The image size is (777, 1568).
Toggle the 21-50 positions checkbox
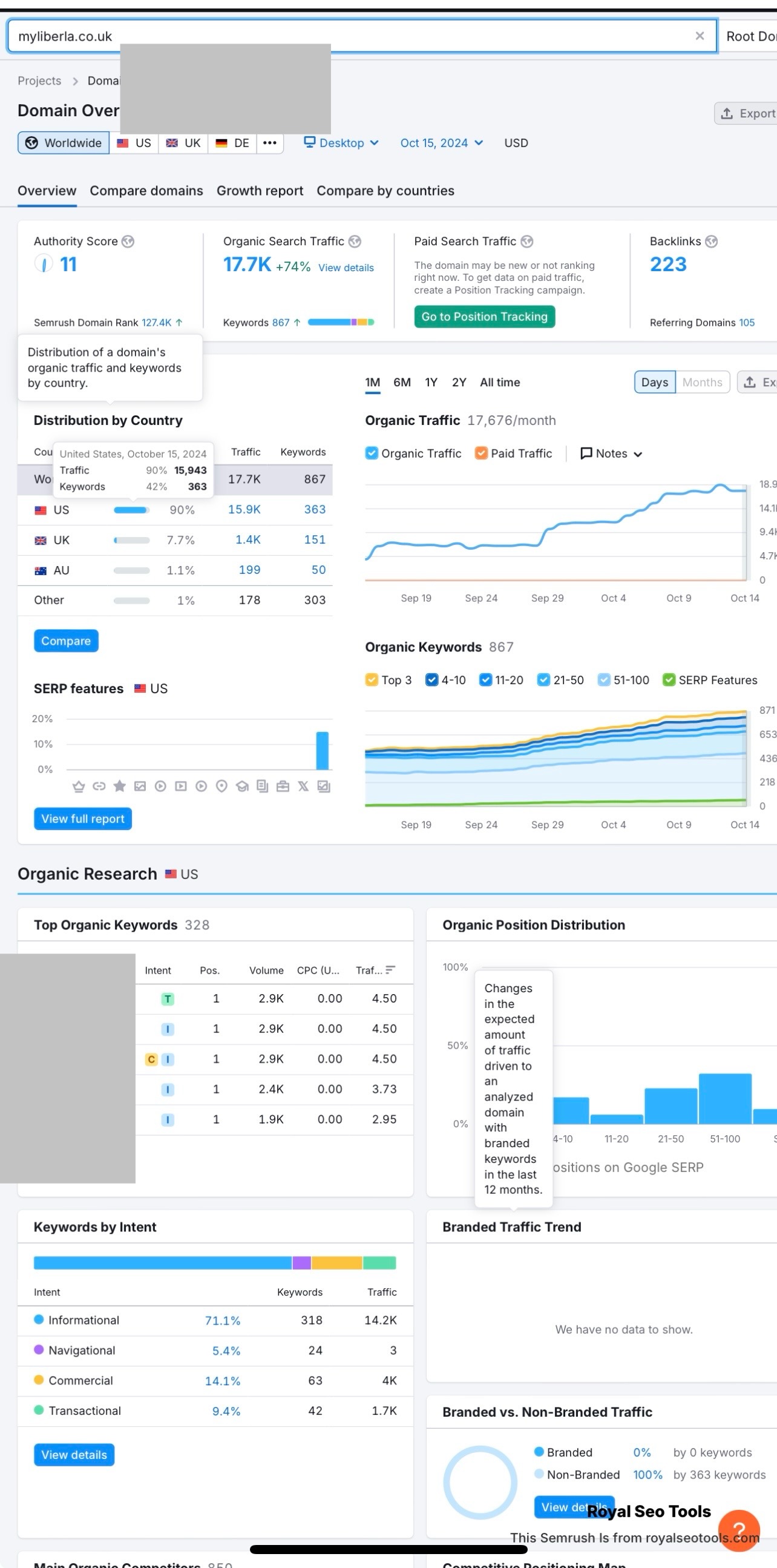pos(543,680)
